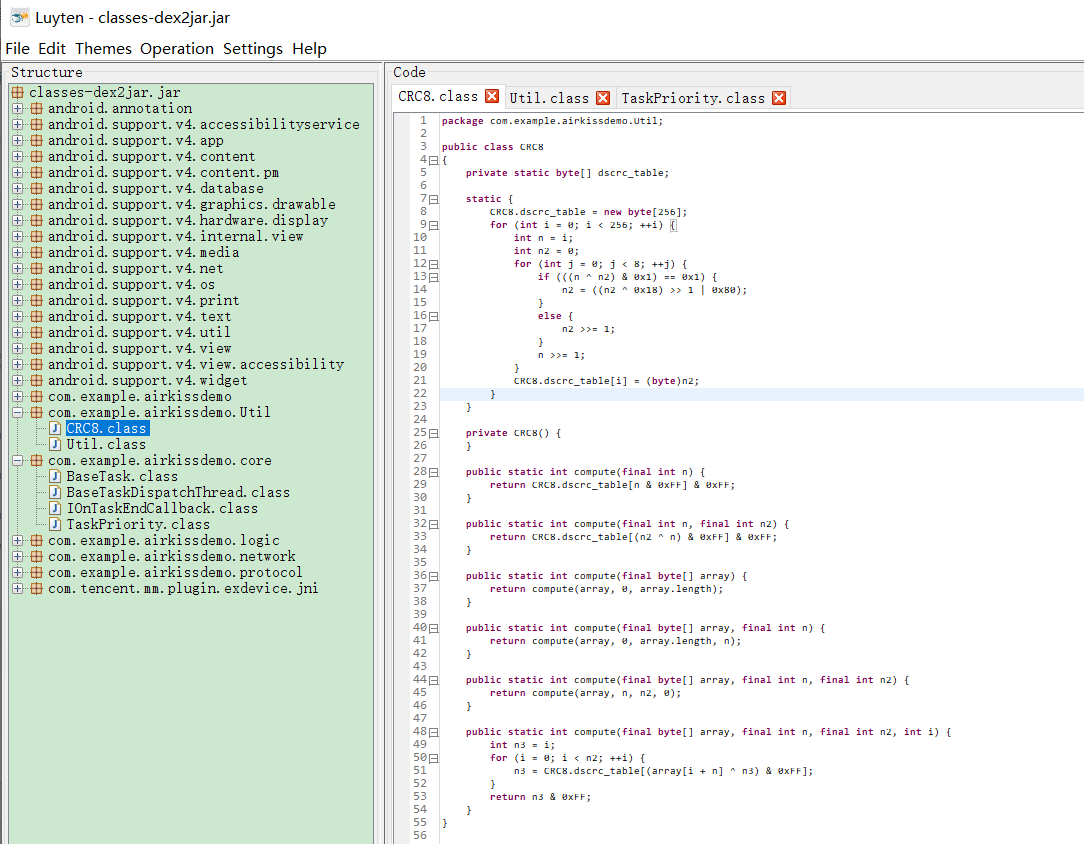Expand the android.support.v4.content.pm package
This screenshot has height=844, width=1084.
[x=18, y=172]
